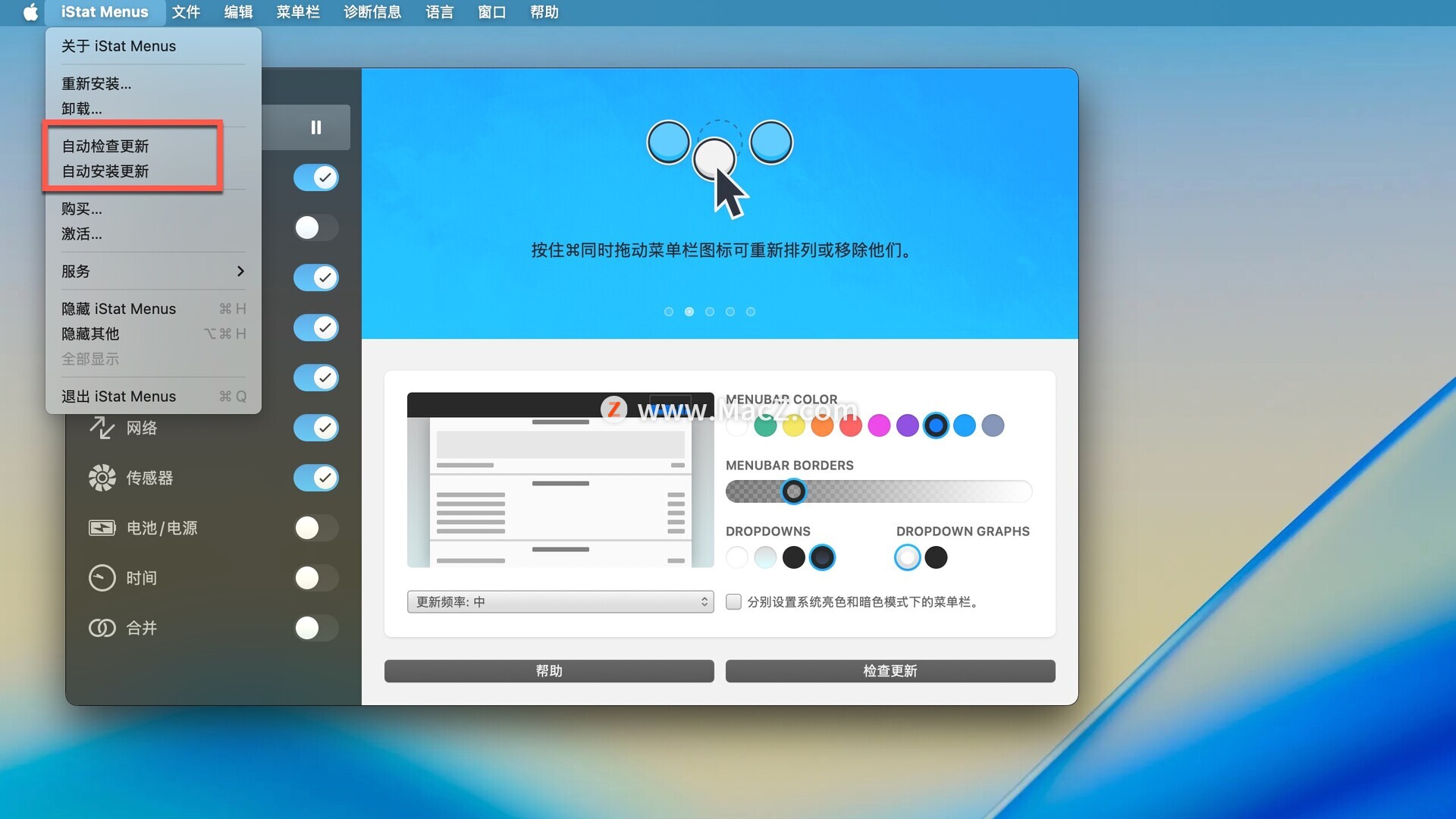This screenshot has height=819, width=1456.
Task: Go to third tutorial page dot
Action: pos(710,312)
